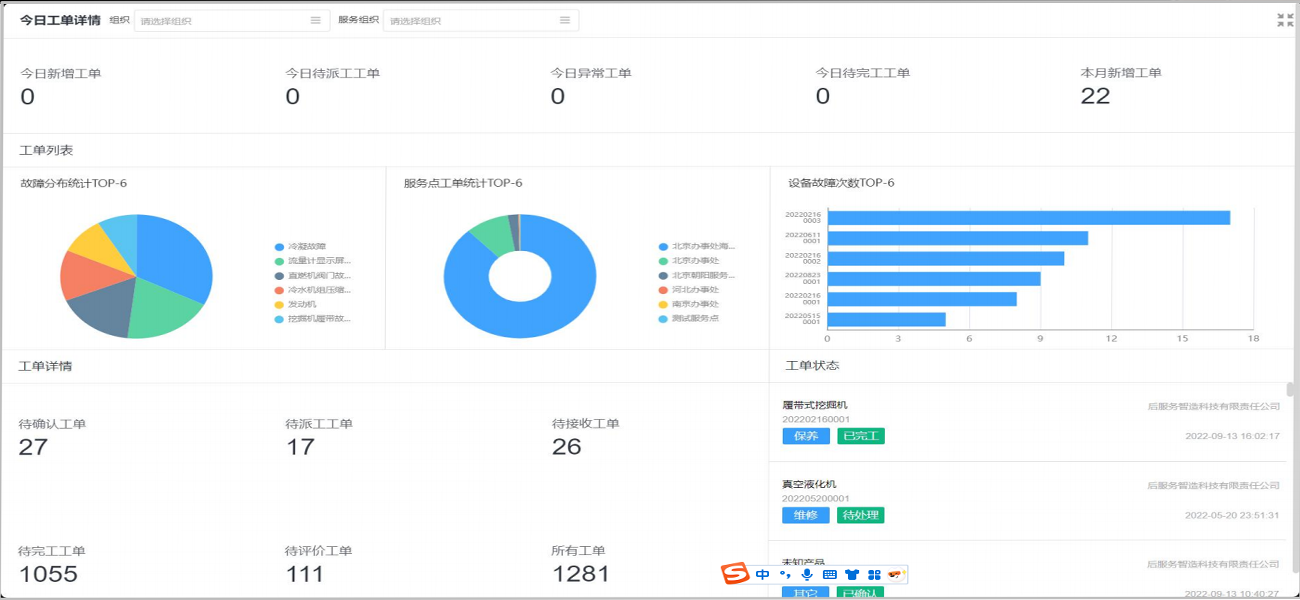Click the 今日待派工工单 value

pos(292,96)
